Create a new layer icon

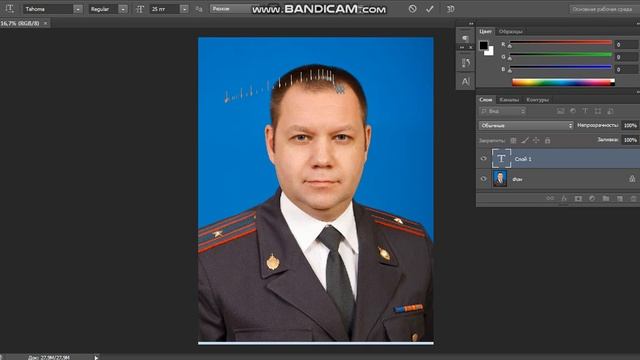(620, 198)
